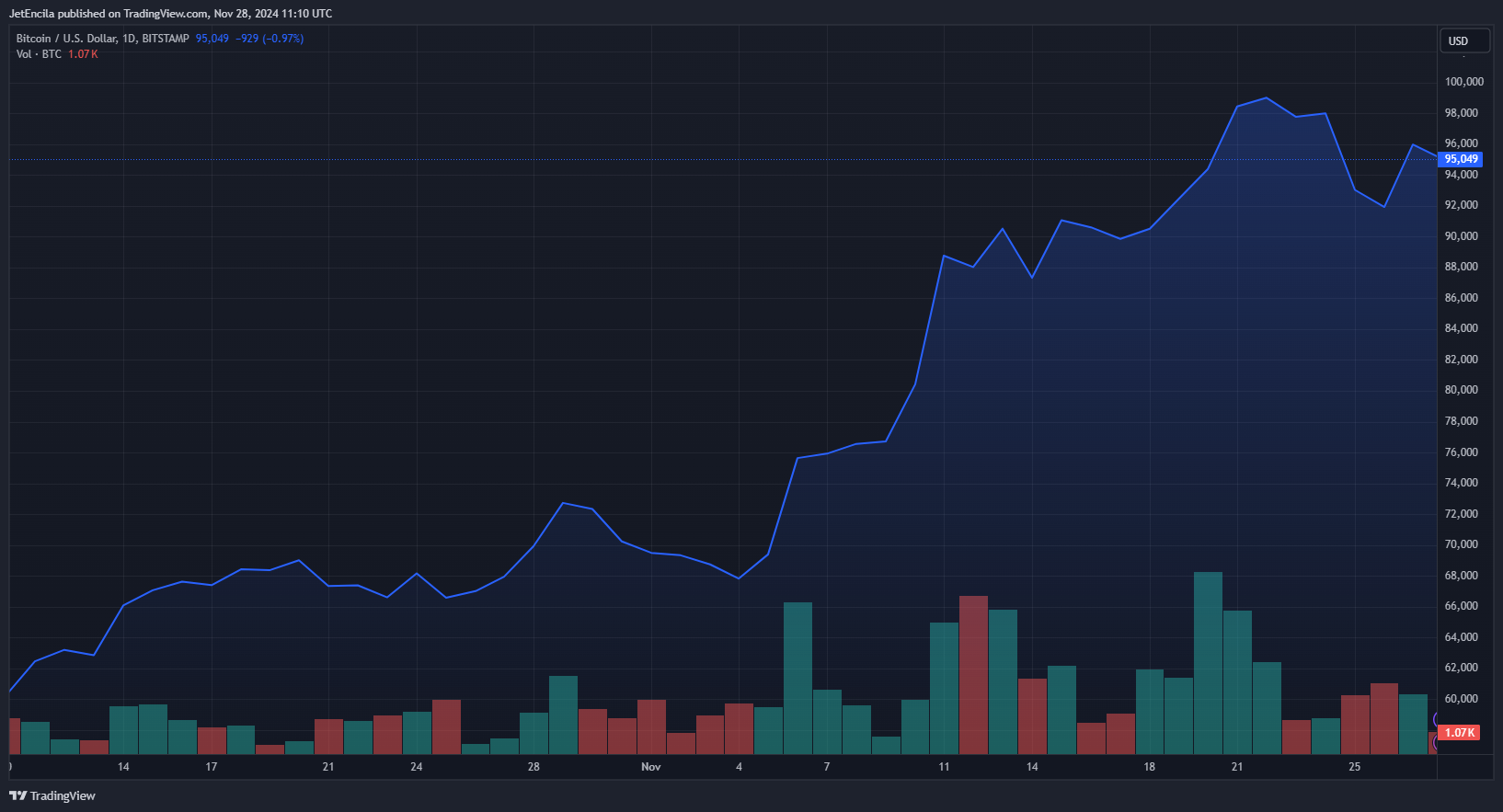Image resolution: width=1503 pixels, height=812 pixels.
Task: Click the red 1.07K volume tag
Action: coord(1459,733)
